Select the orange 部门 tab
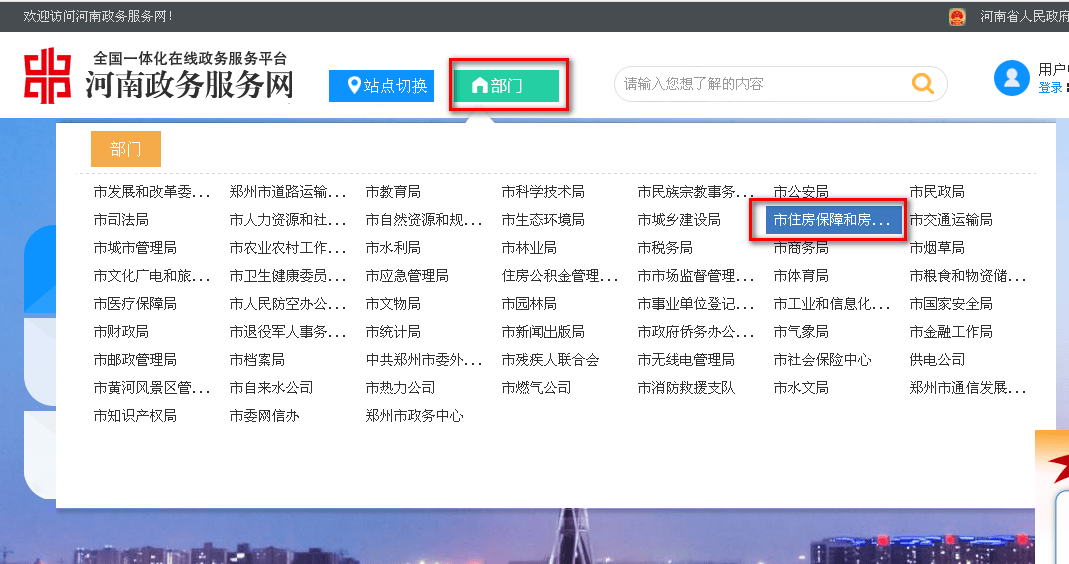1069x564 pixels. (x=126, y=149)
